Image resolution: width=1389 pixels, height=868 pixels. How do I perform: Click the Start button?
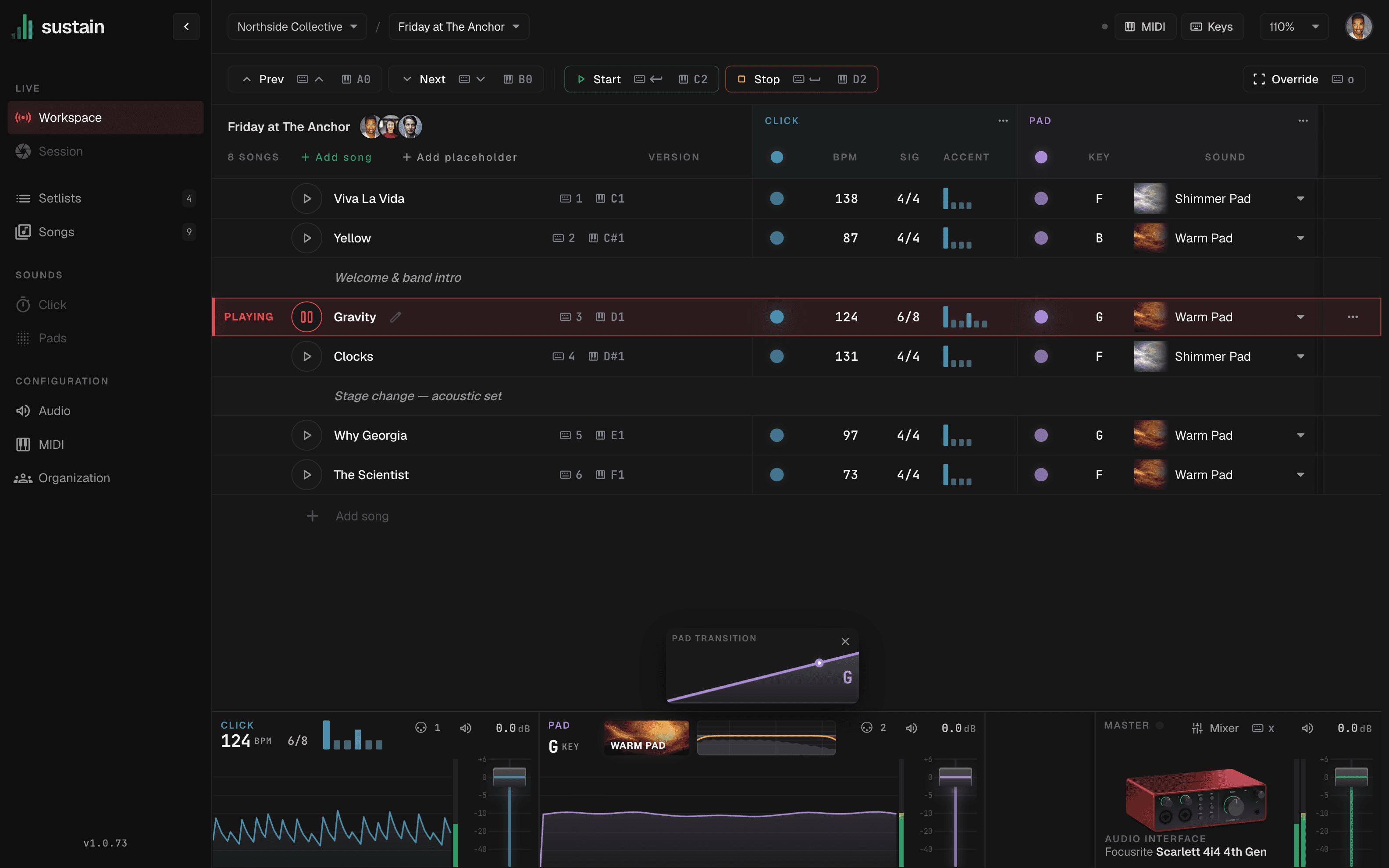point(641,79)
